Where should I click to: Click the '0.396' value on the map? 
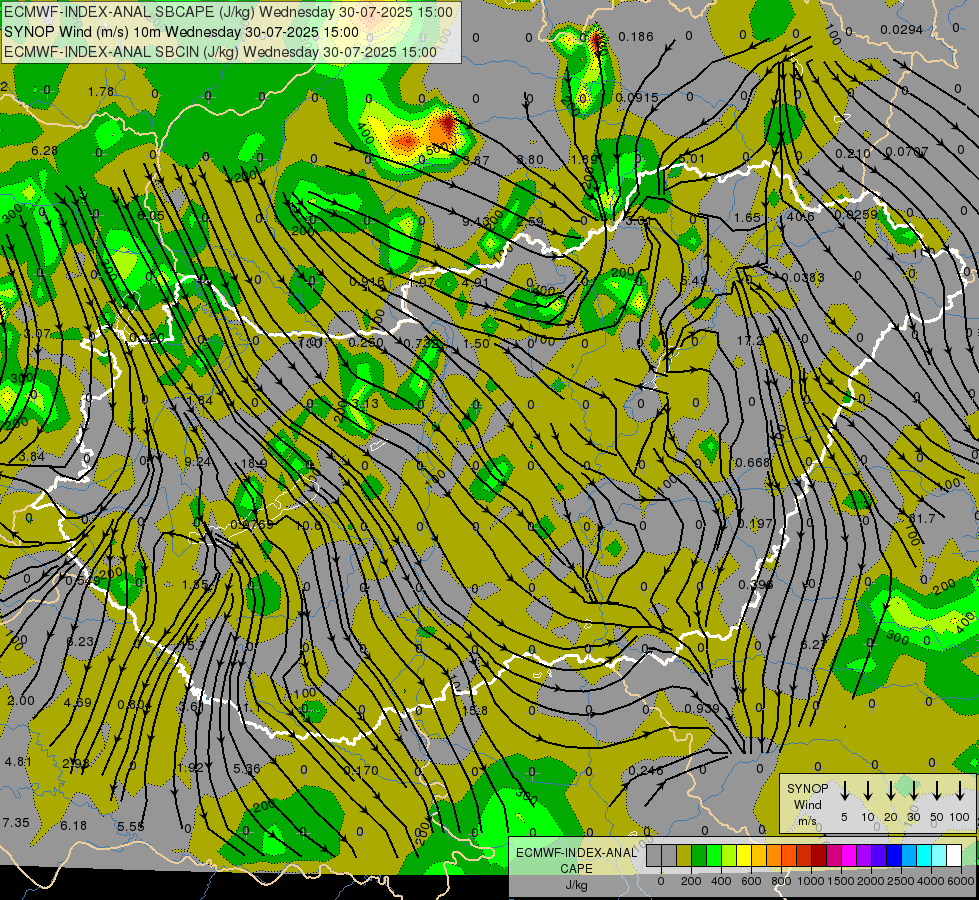[x=755, y=585]
